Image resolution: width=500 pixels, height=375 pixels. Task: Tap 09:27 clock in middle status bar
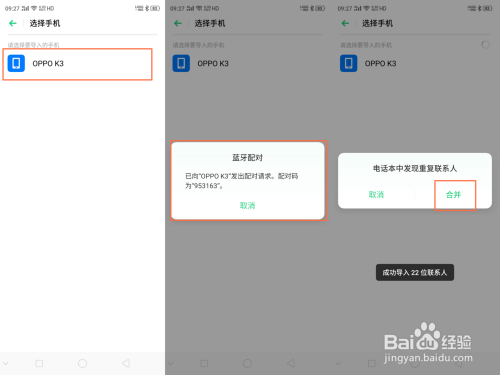coord(177,8)
